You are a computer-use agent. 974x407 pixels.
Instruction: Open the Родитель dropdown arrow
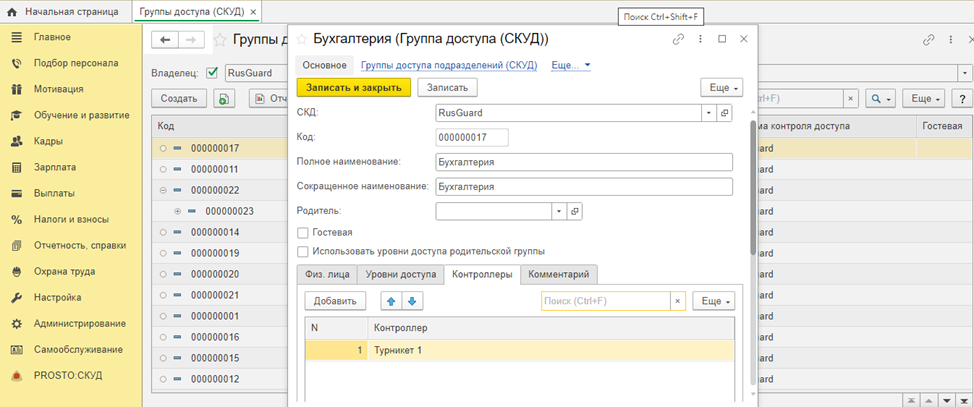click(x=558, y=212)
